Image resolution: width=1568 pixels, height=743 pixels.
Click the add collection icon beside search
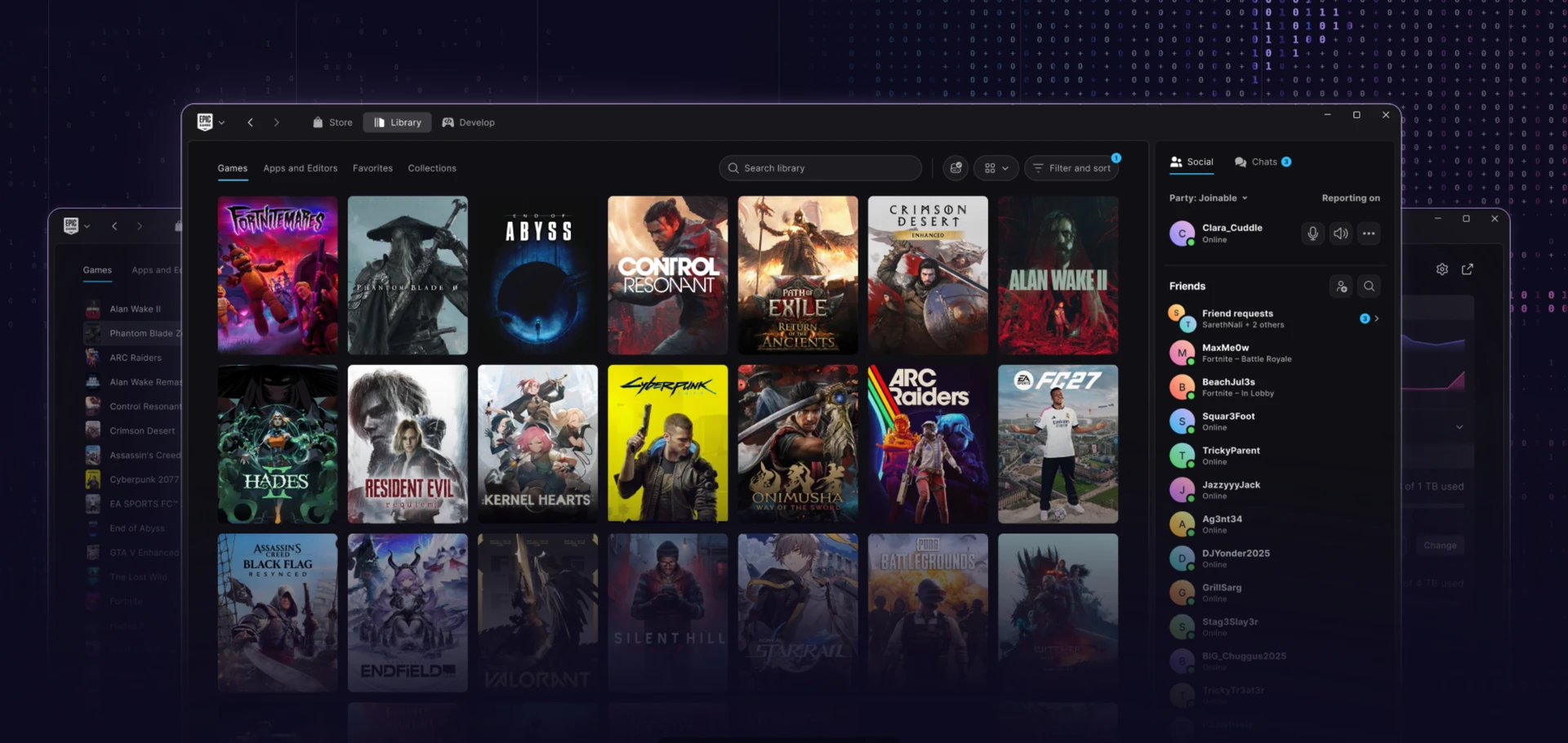click(955, 168)
